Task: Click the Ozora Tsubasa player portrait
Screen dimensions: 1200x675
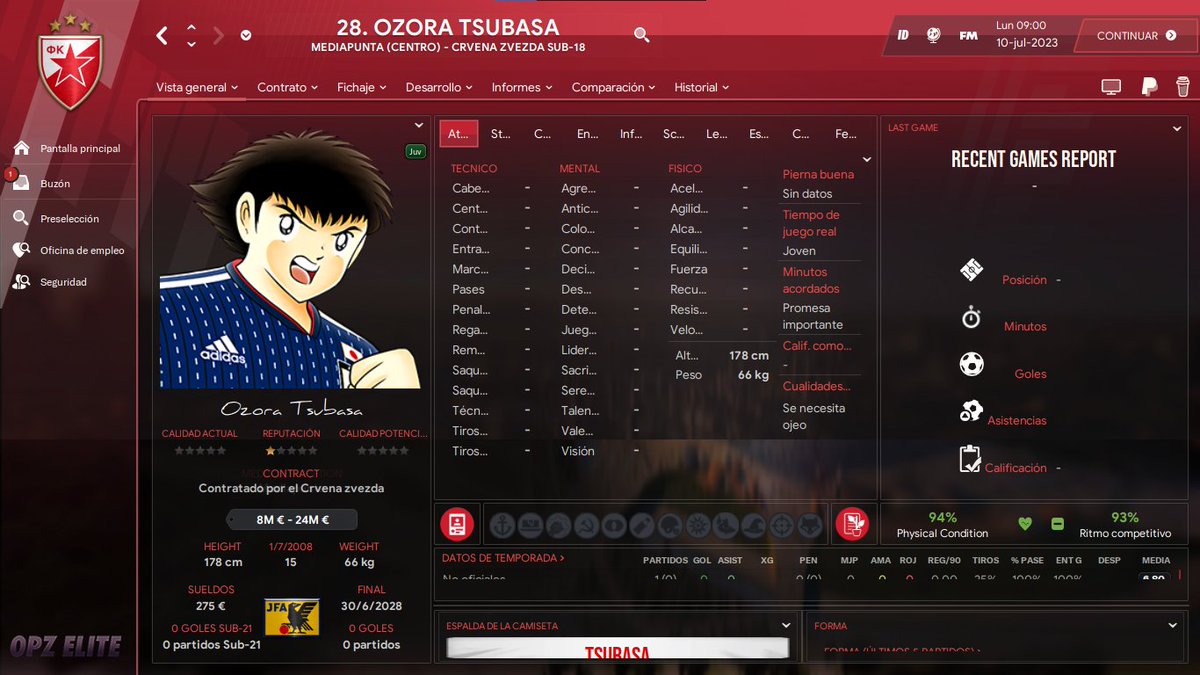Action: (291, 260)
